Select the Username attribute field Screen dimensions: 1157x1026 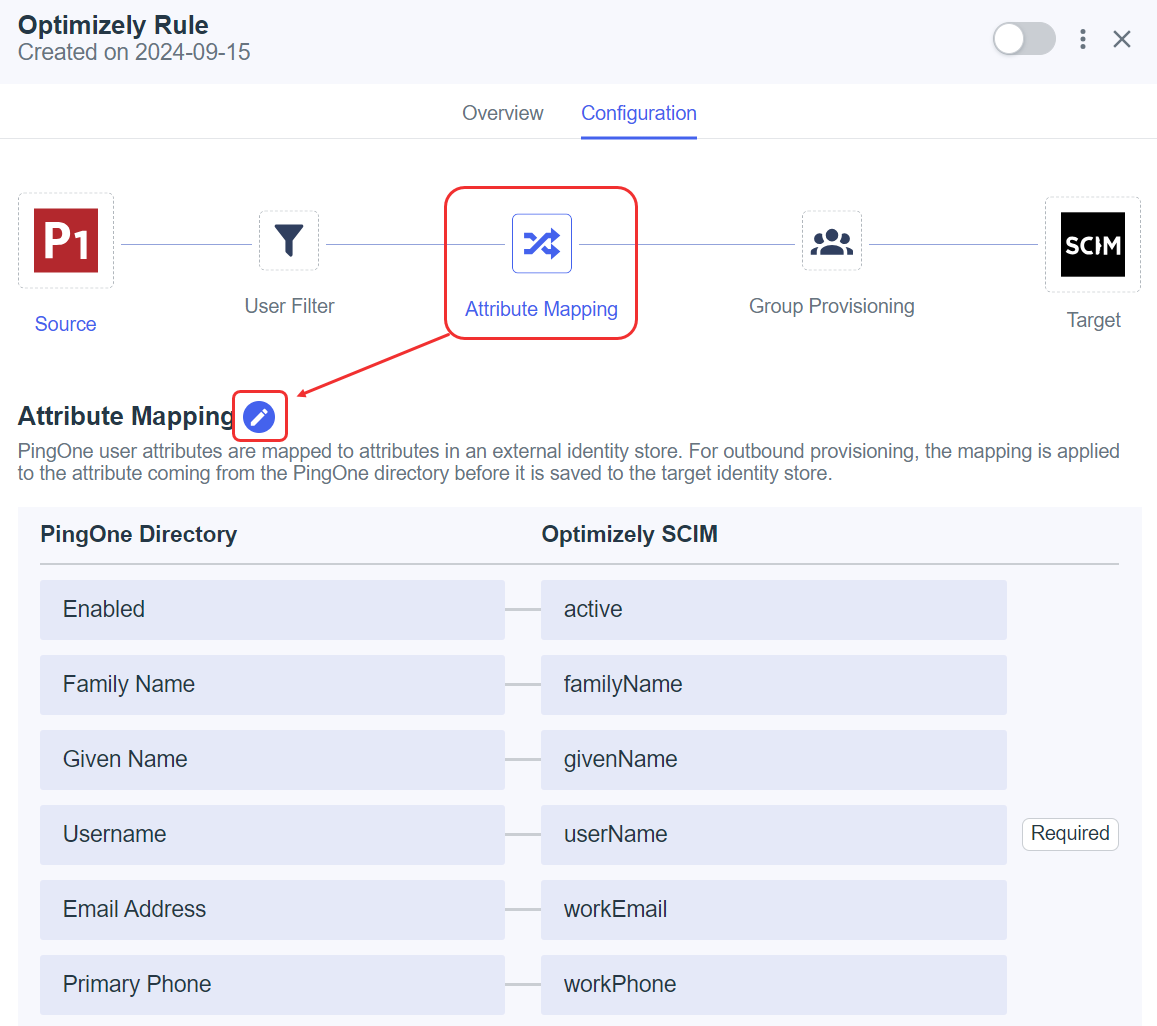point(272,835)
